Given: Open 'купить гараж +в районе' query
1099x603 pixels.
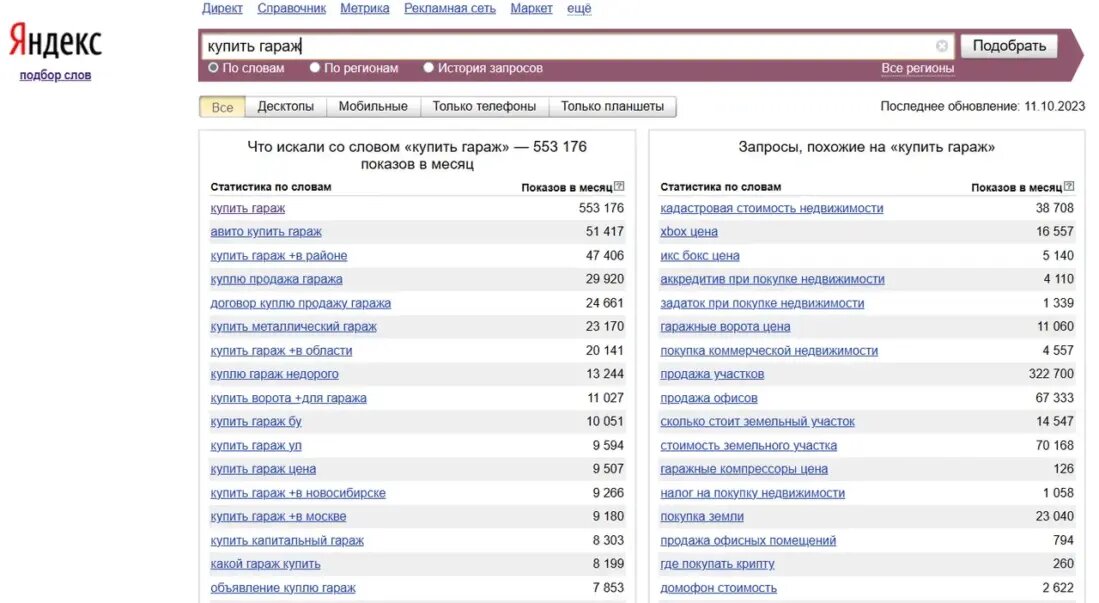Looking at the screenshot, I should [278, 255].
